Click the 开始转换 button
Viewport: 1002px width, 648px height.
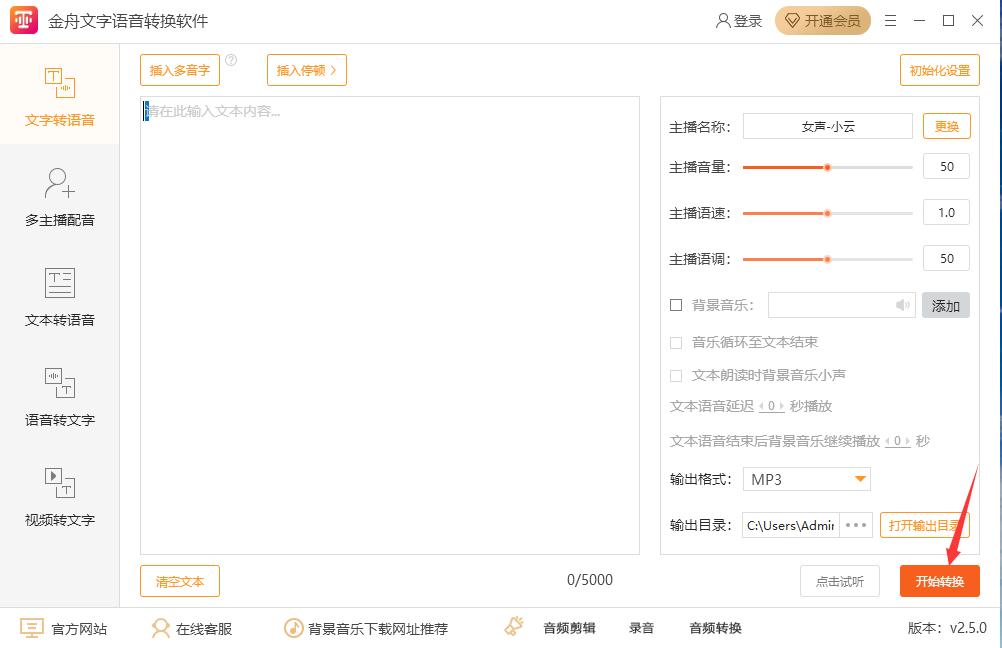(939, 581)
